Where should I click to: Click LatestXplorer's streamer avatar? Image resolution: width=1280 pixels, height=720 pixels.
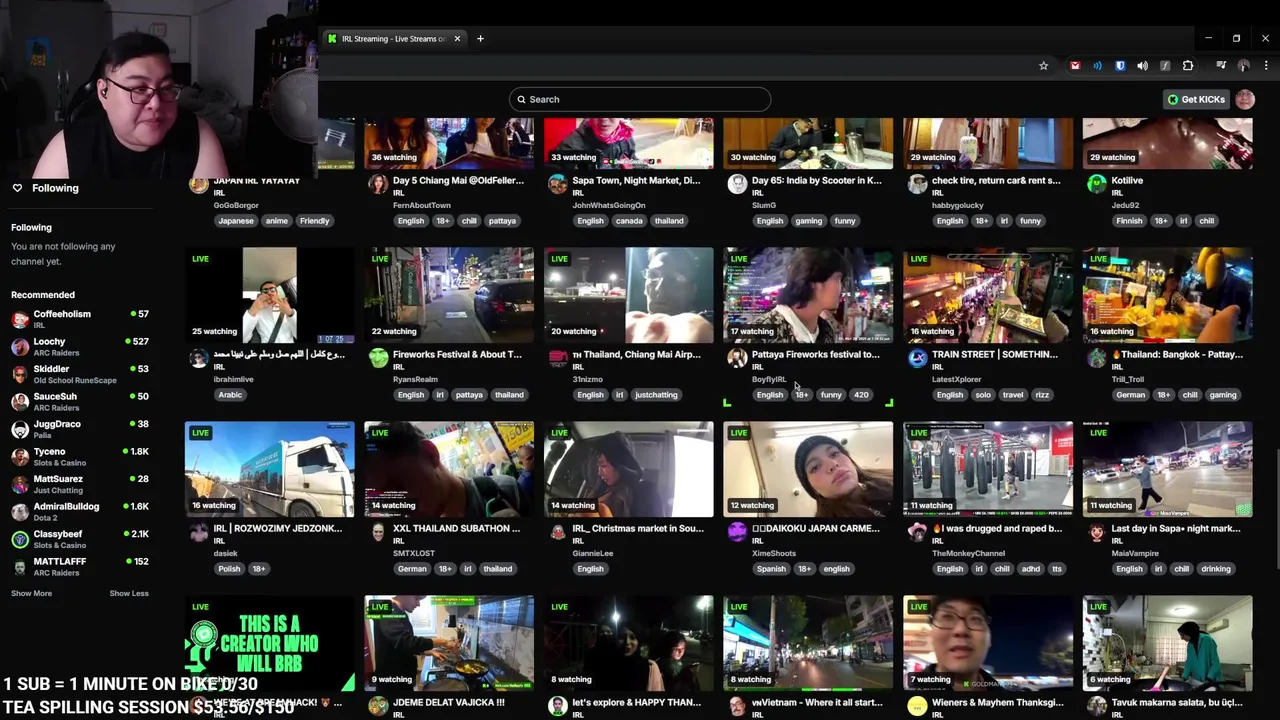[x=917, y=358]
